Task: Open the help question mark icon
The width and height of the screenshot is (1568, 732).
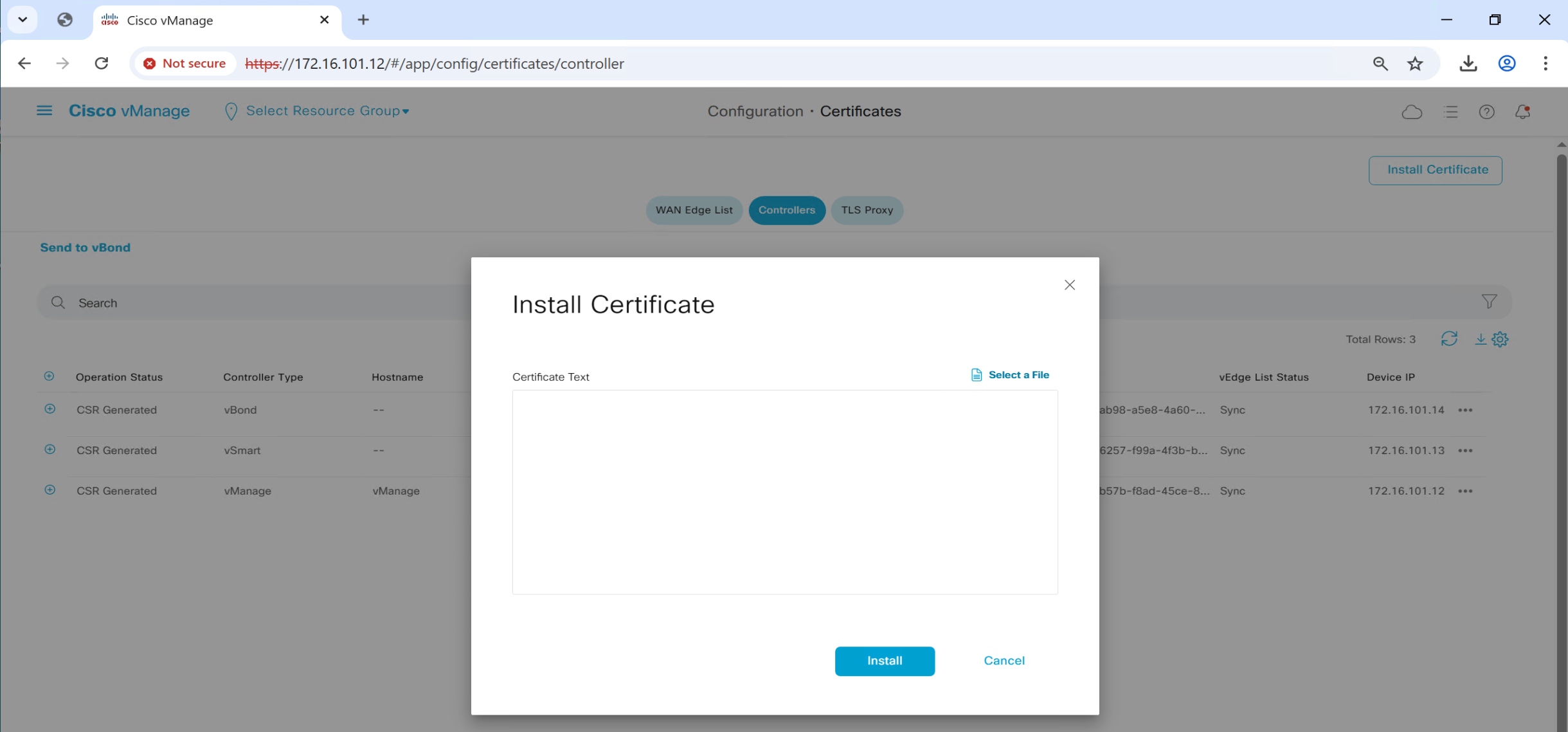Action: 1486,112
